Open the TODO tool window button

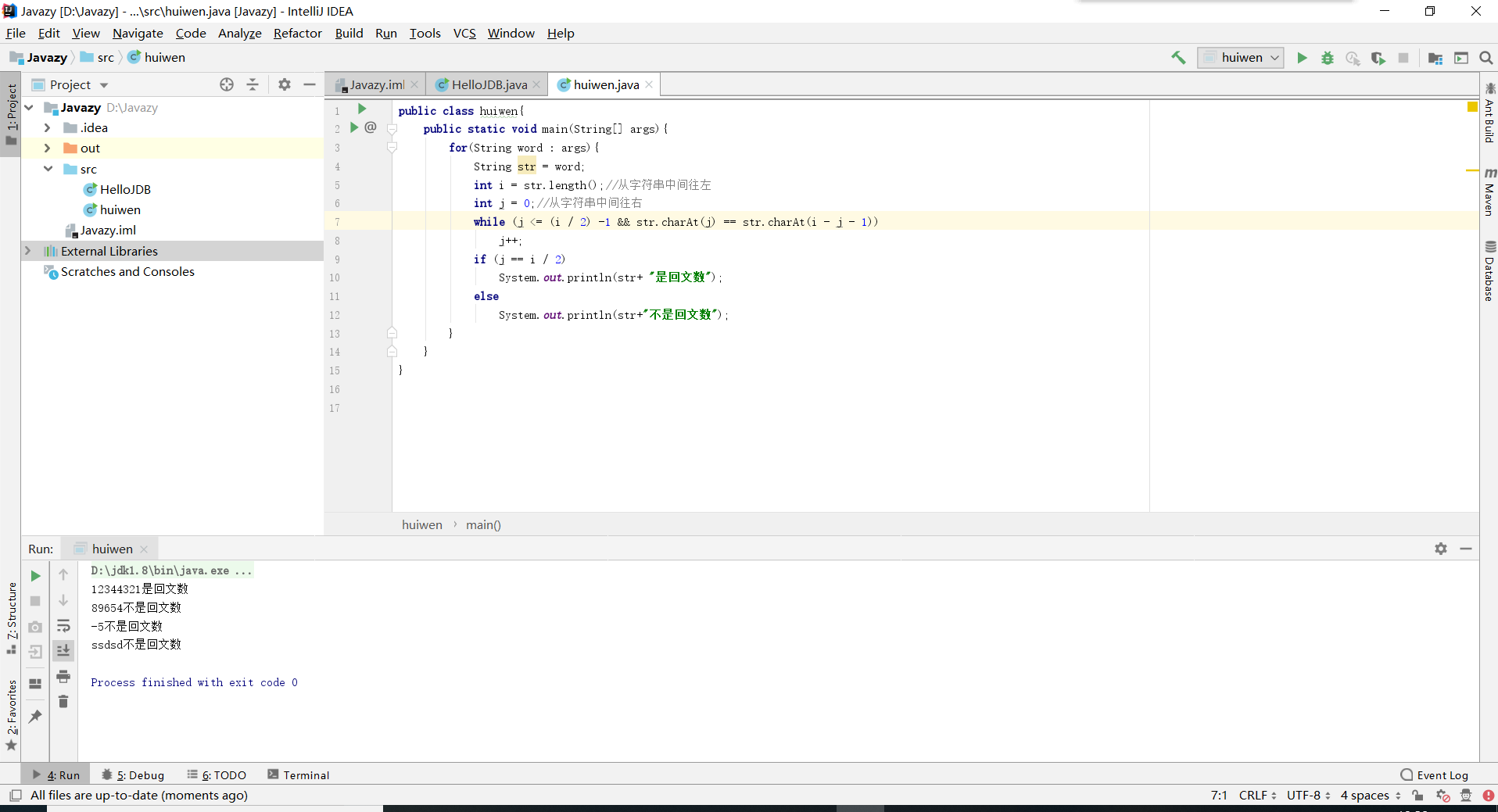coord(217,775)
